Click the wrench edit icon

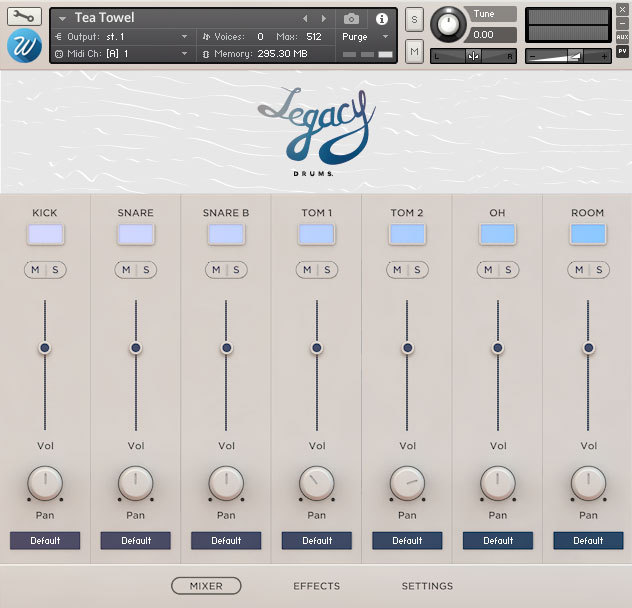click(x=24, y=16)
